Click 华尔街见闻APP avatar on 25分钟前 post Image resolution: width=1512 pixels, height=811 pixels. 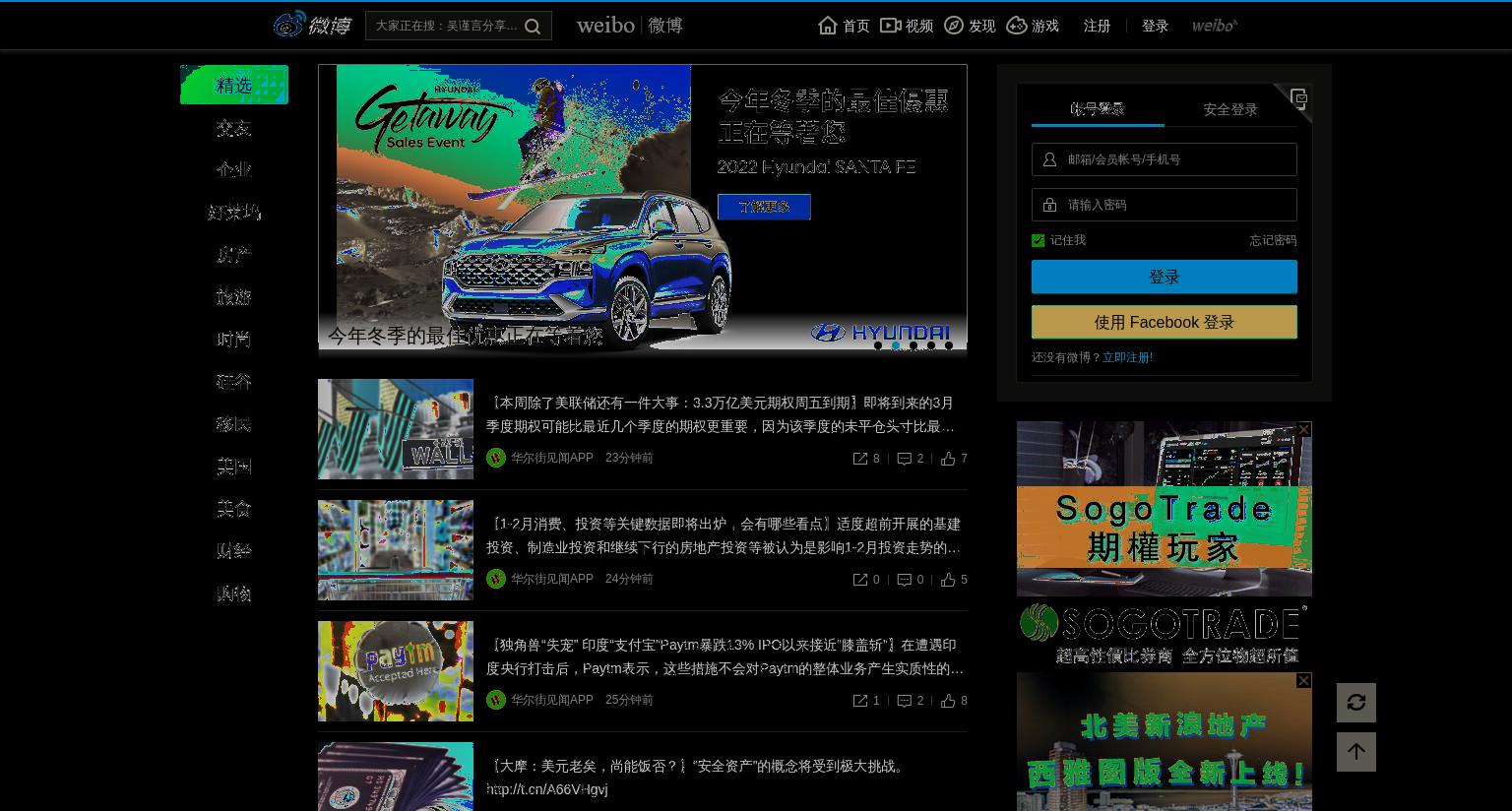point(496,700)
